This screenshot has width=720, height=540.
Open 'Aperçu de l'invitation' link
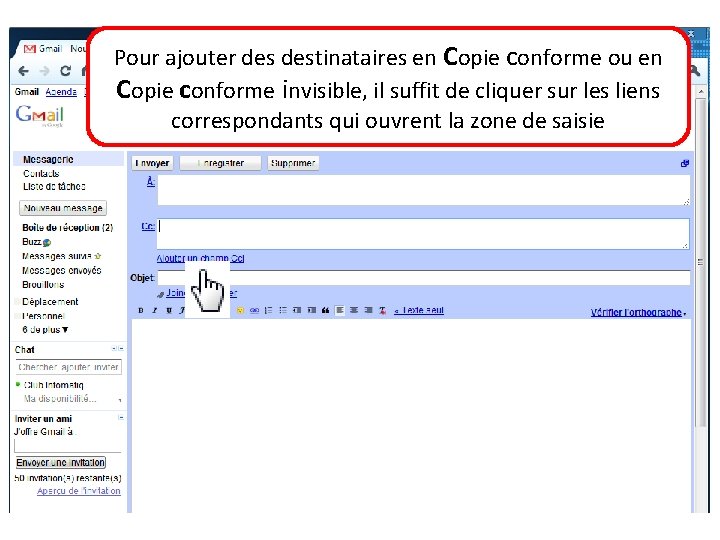point(79,491)
